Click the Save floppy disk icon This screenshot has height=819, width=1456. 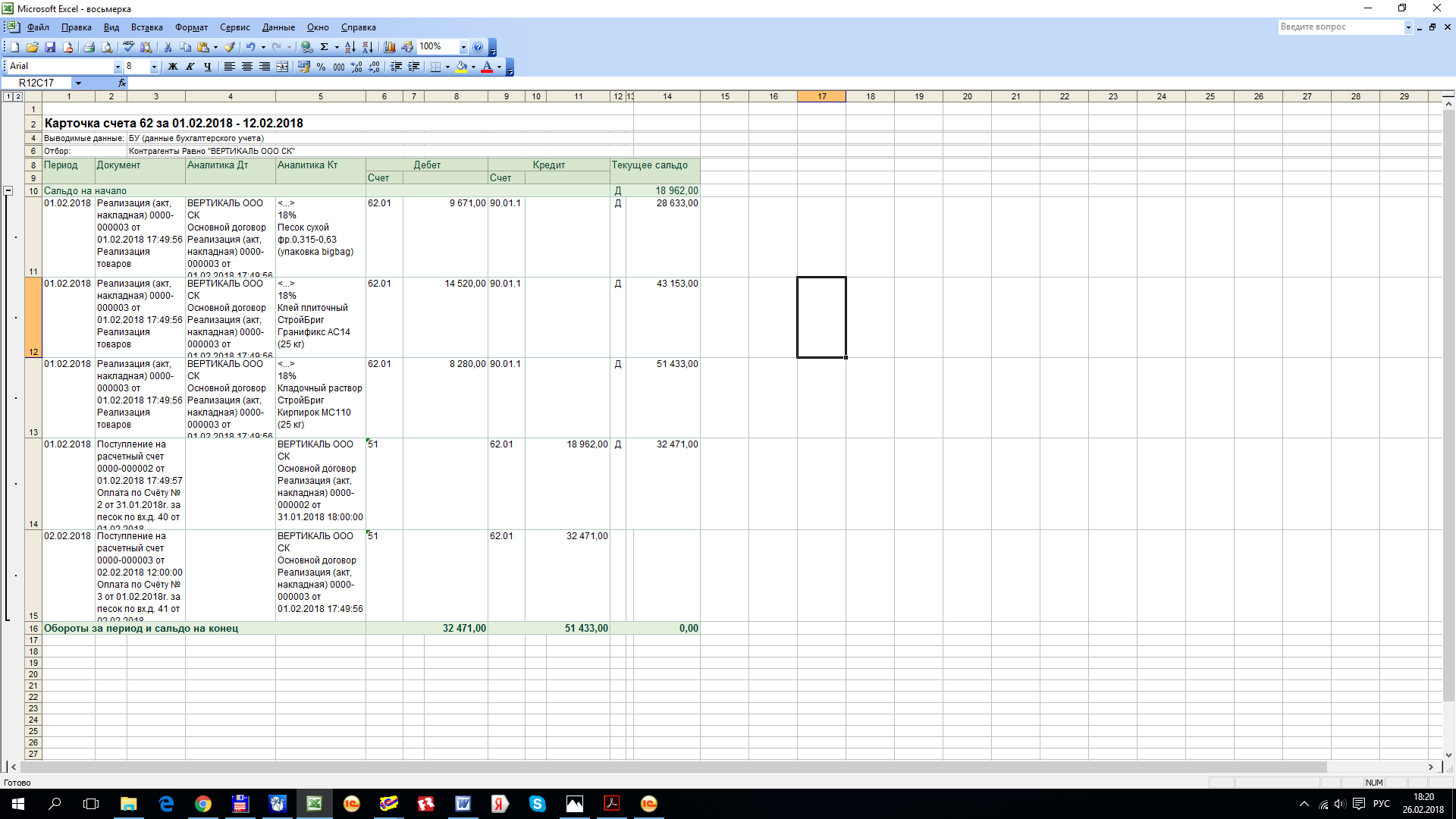point(50,47)
